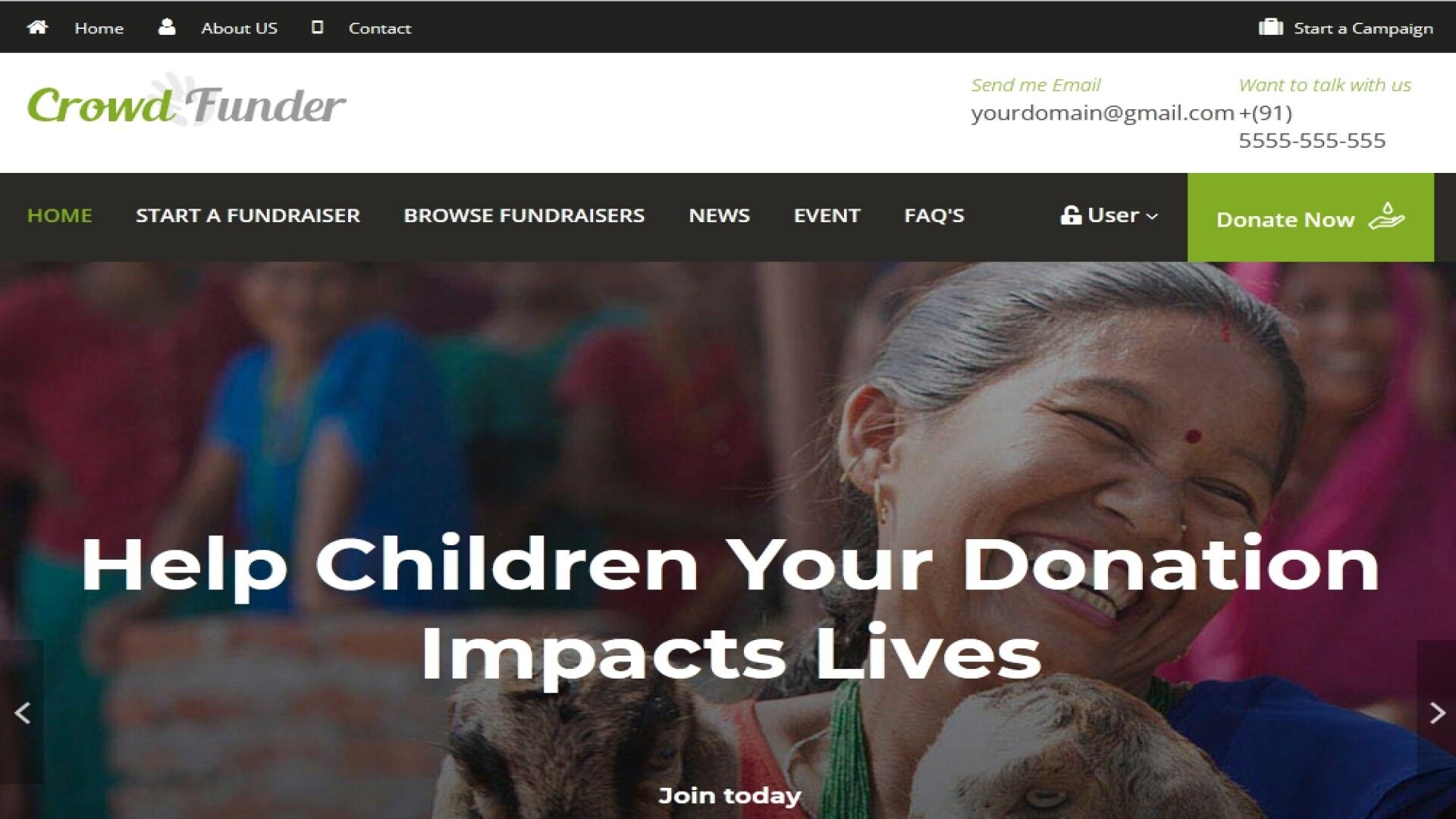1456x819 pixels.
Task: Click the Join today text on slider
Action: coord(730,795)
